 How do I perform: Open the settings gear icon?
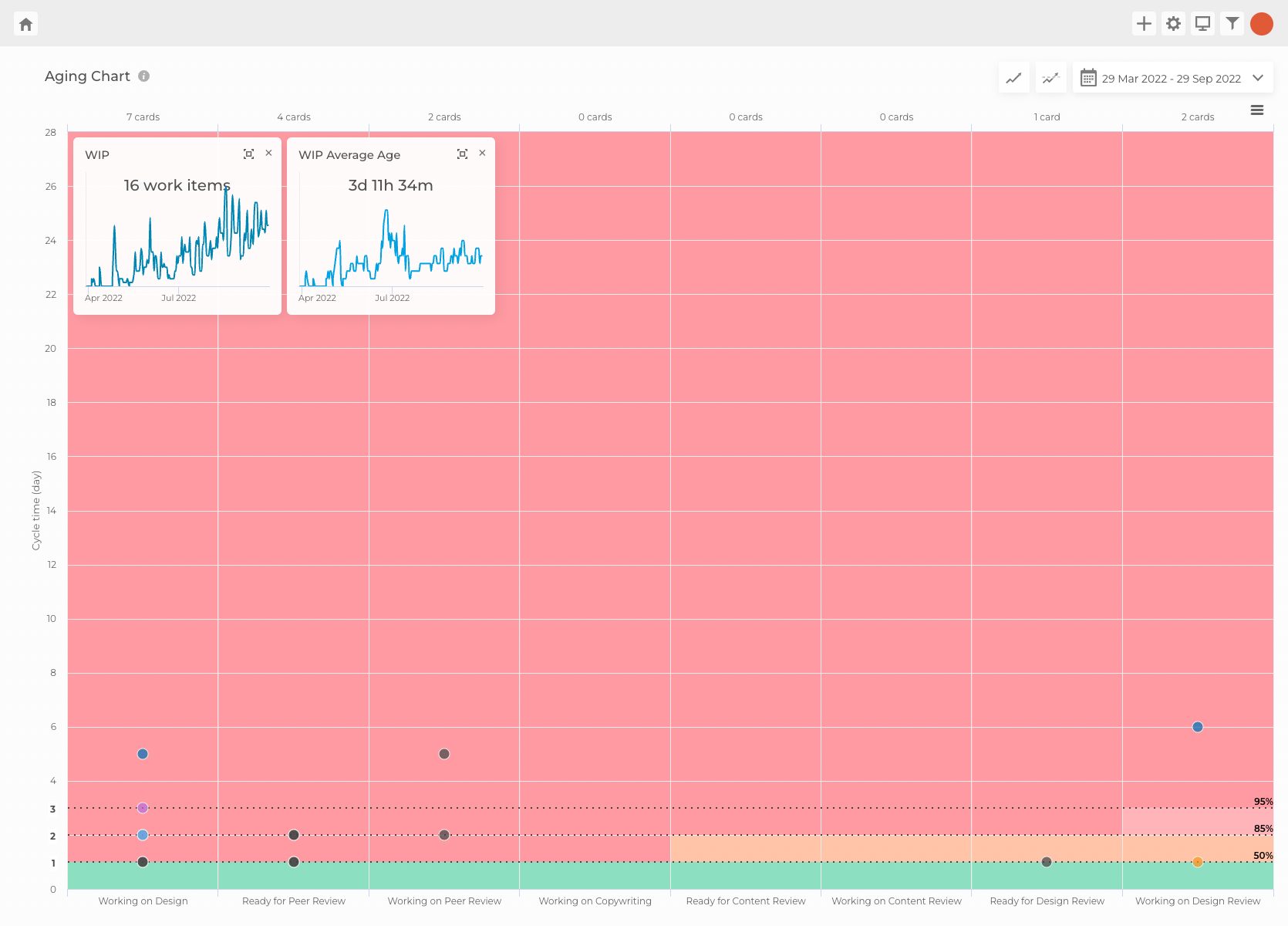[1173, 24]
